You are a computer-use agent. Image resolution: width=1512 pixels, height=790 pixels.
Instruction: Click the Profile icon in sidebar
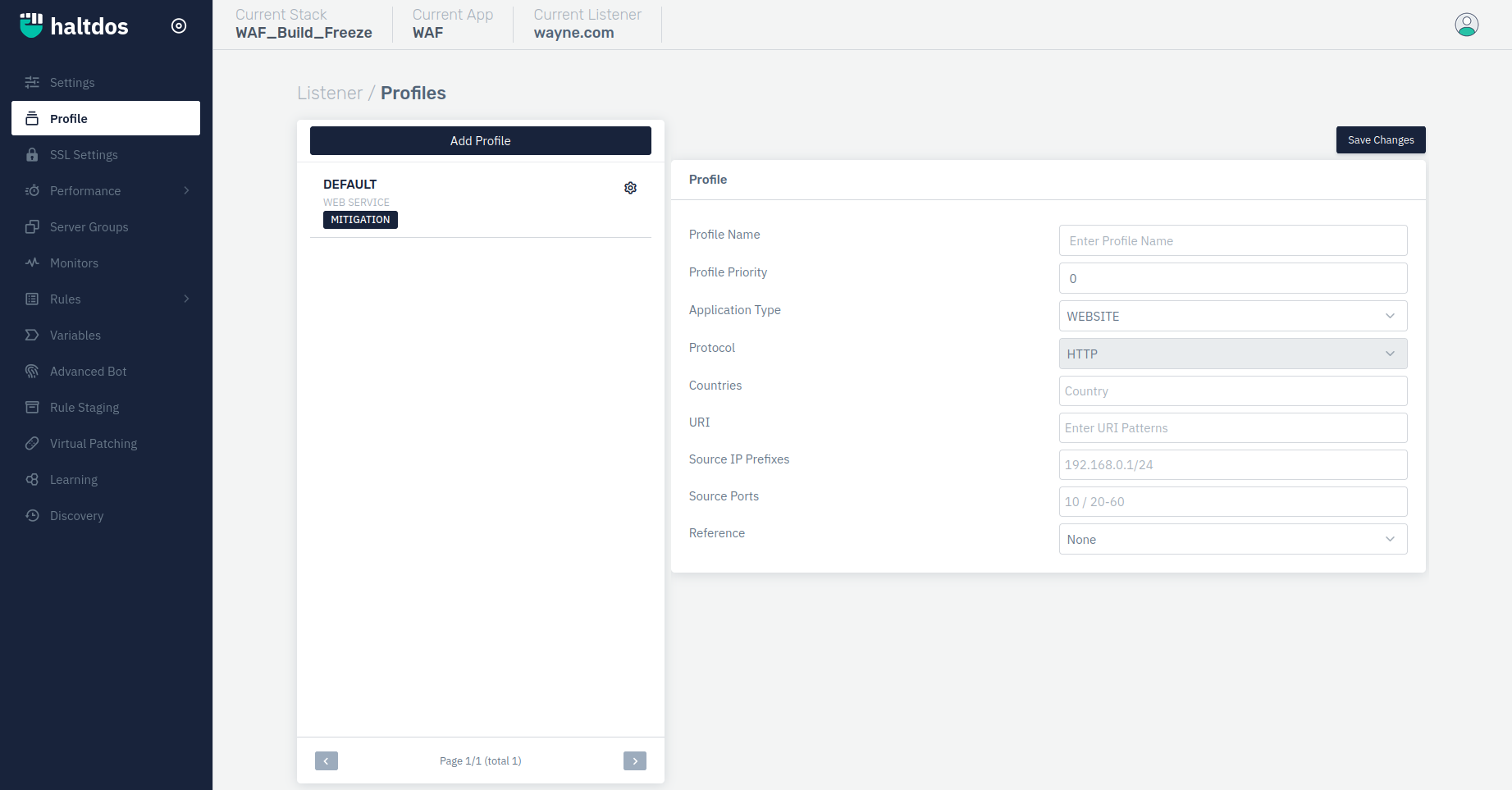tap(32, 118)
